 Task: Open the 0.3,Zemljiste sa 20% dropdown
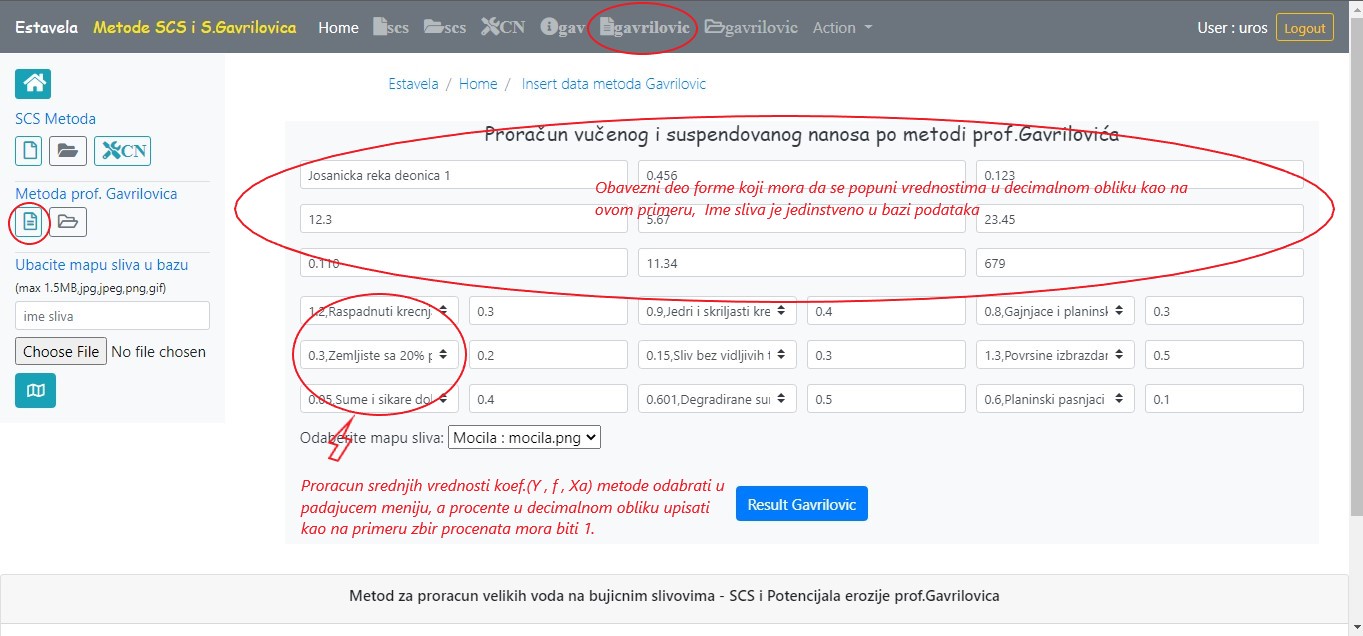coord(380,355)
